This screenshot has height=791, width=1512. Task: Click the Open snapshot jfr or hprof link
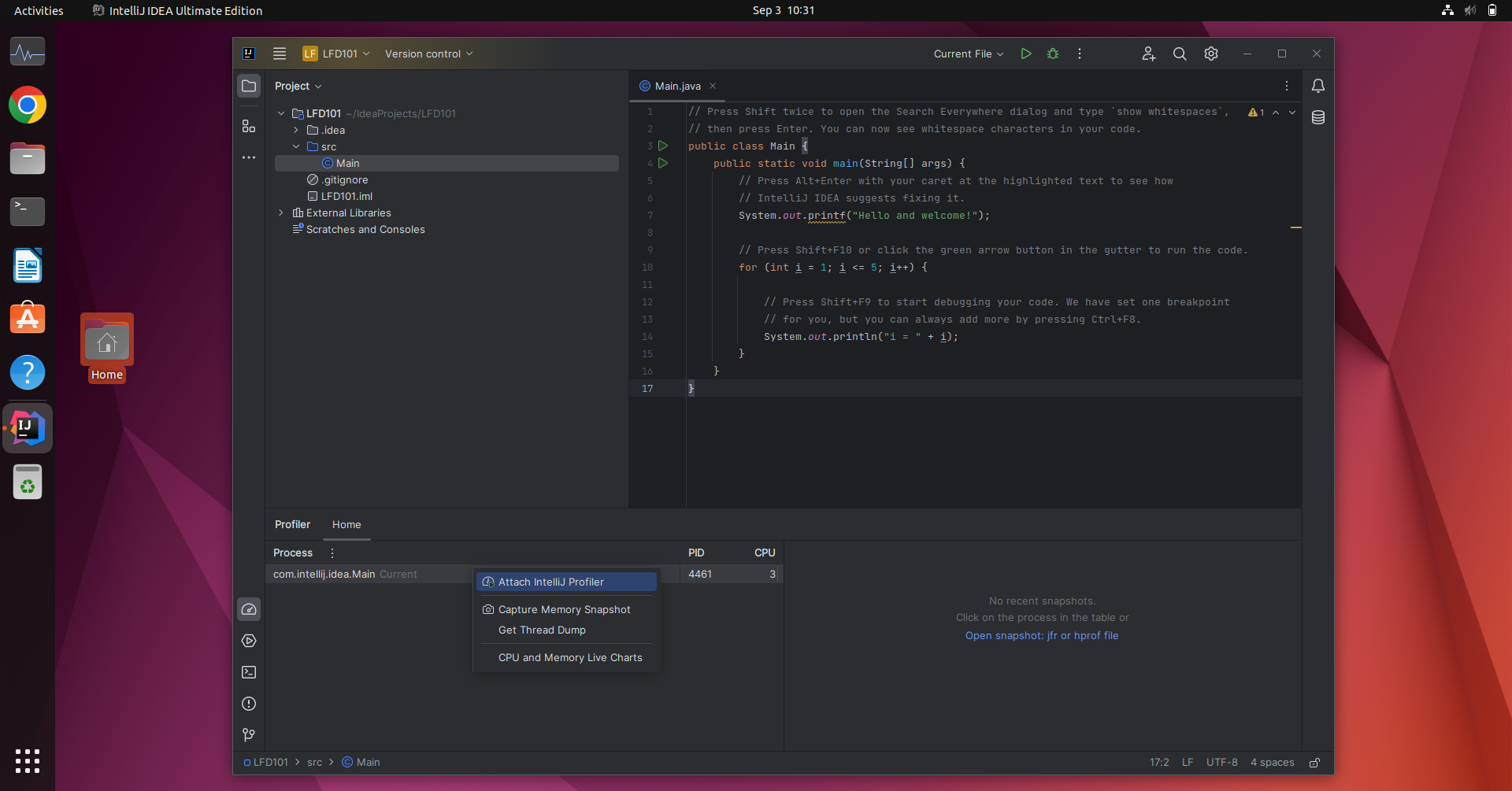[x=1042, y=636]
